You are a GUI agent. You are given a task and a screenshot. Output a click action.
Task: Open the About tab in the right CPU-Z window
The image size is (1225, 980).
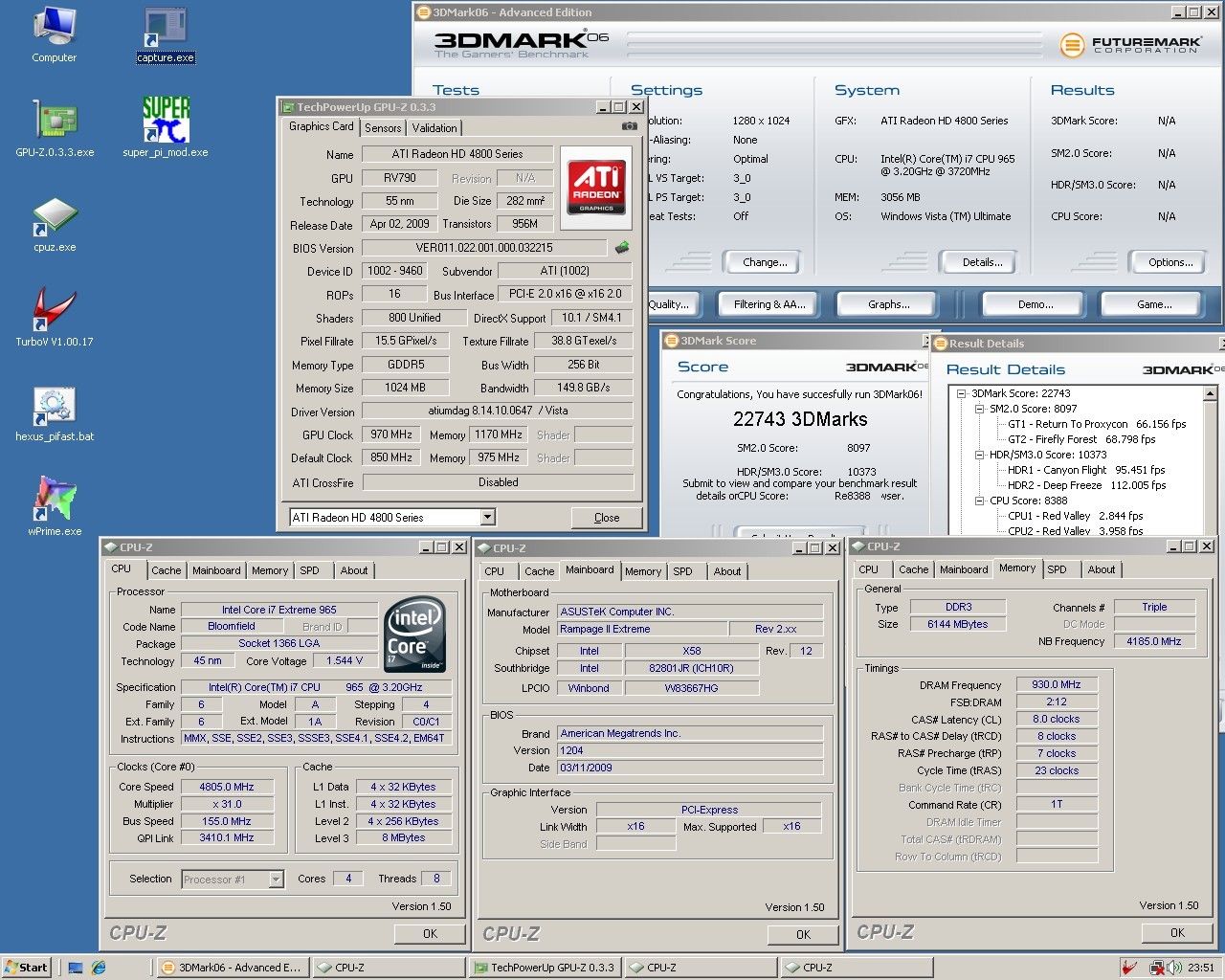pos(1102,569)
